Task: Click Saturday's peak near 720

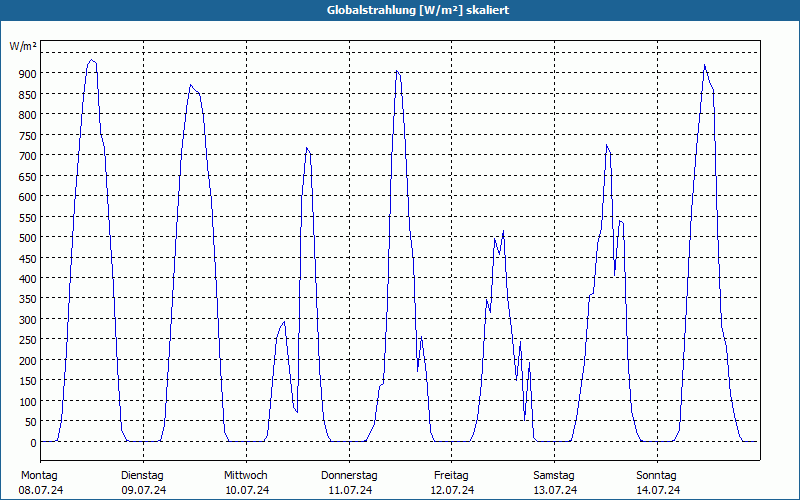Action: tap(607, 145)
